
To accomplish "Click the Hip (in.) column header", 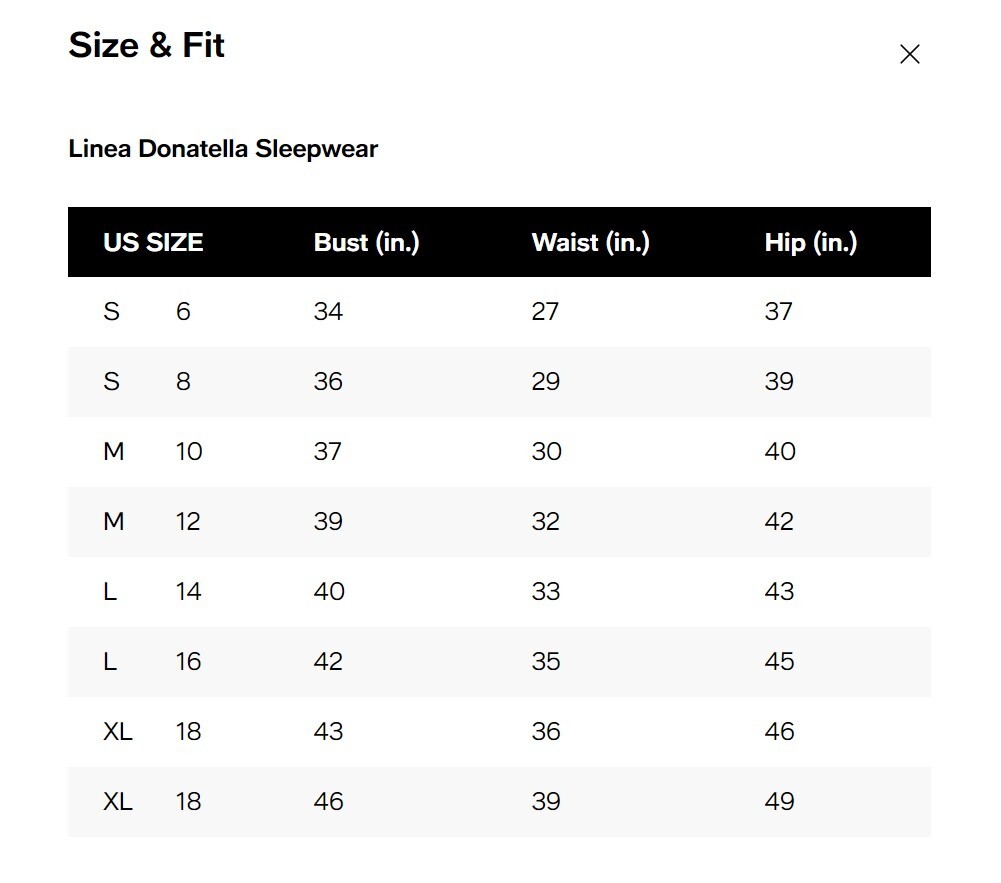I will [811, 243].
